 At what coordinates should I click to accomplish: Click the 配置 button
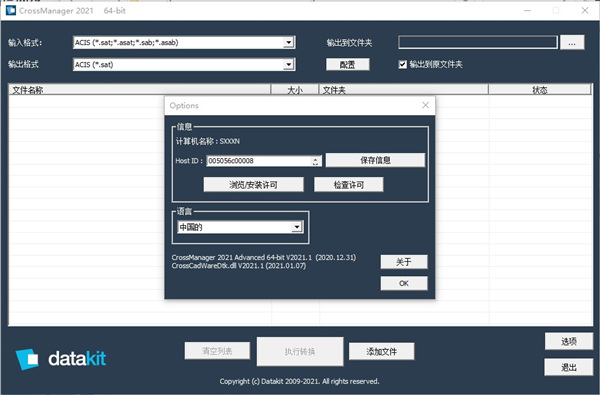click(x=347, y=64)
